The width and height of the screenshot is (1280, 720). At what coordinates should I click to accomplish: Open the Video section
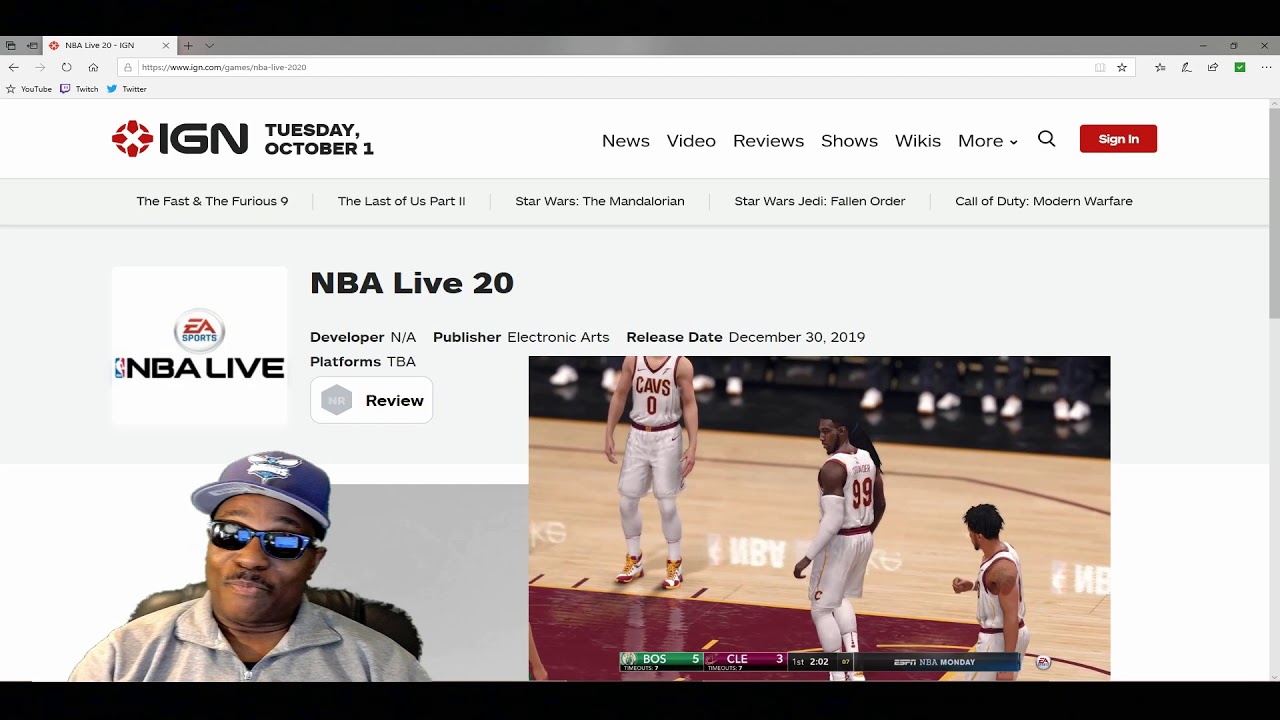click(x=691, y=141)
